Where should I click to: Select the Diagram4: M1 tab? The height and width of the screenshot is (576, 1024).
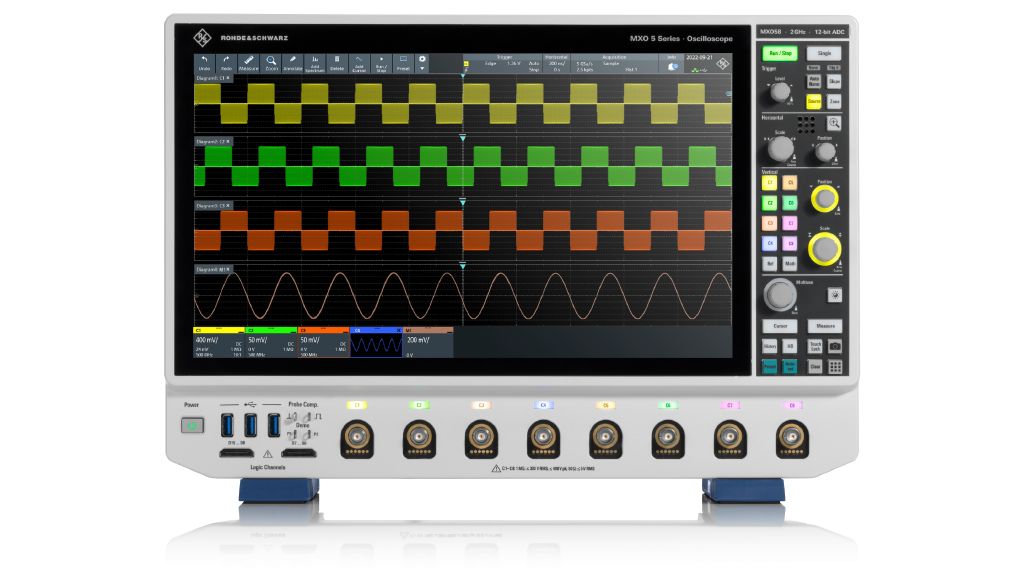212,269
